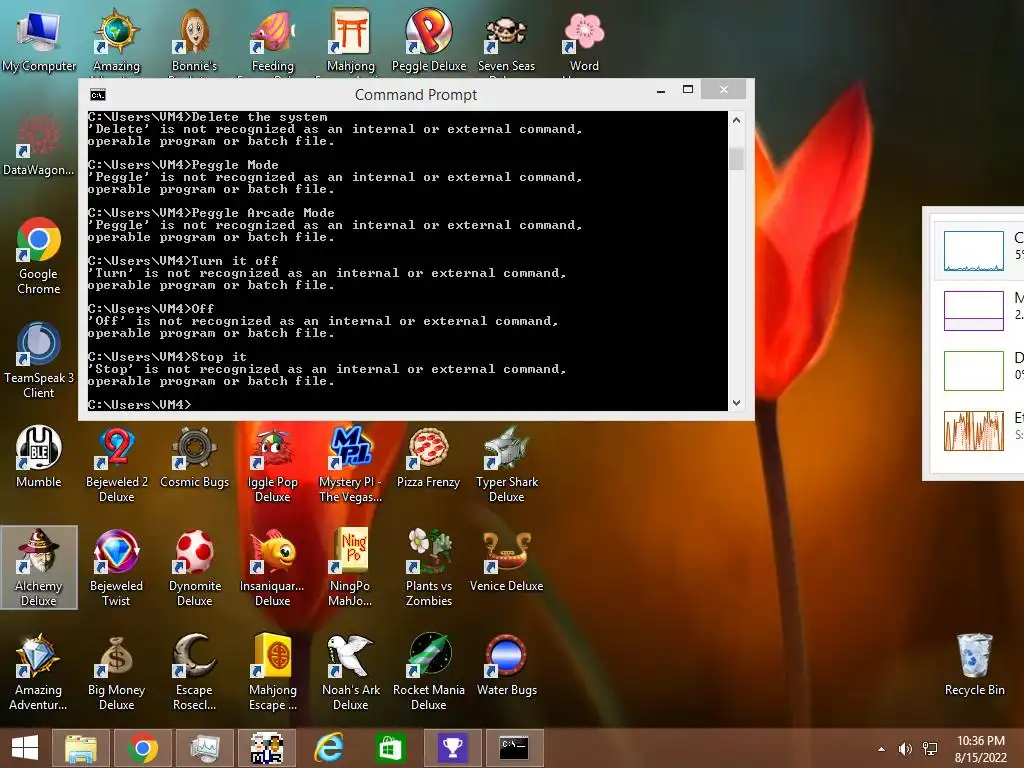Click the 'Stop it' command line
1024x768 pixels.
[x=168, y=357]
